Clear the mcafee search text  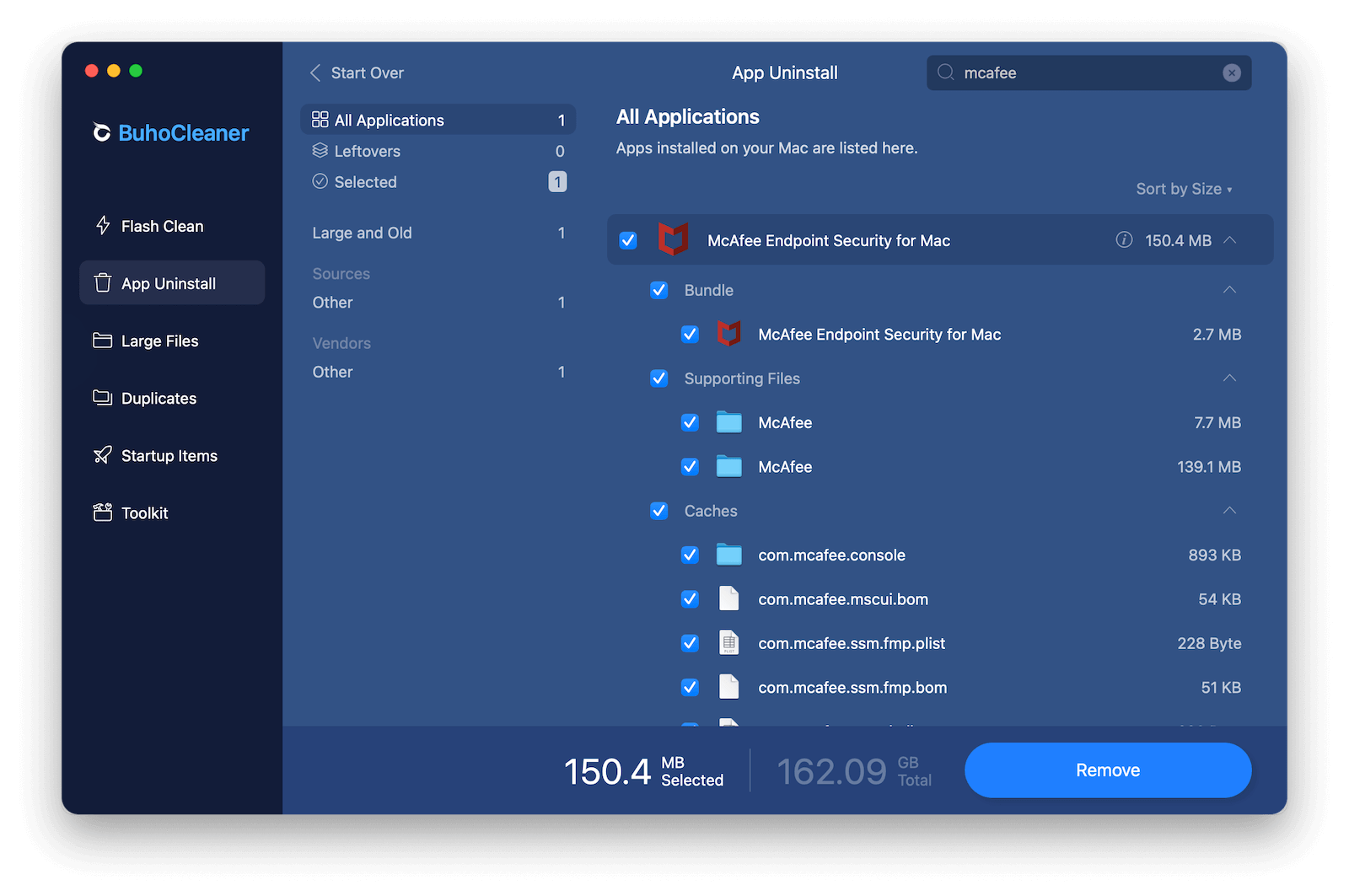(x=1232, y=72)
